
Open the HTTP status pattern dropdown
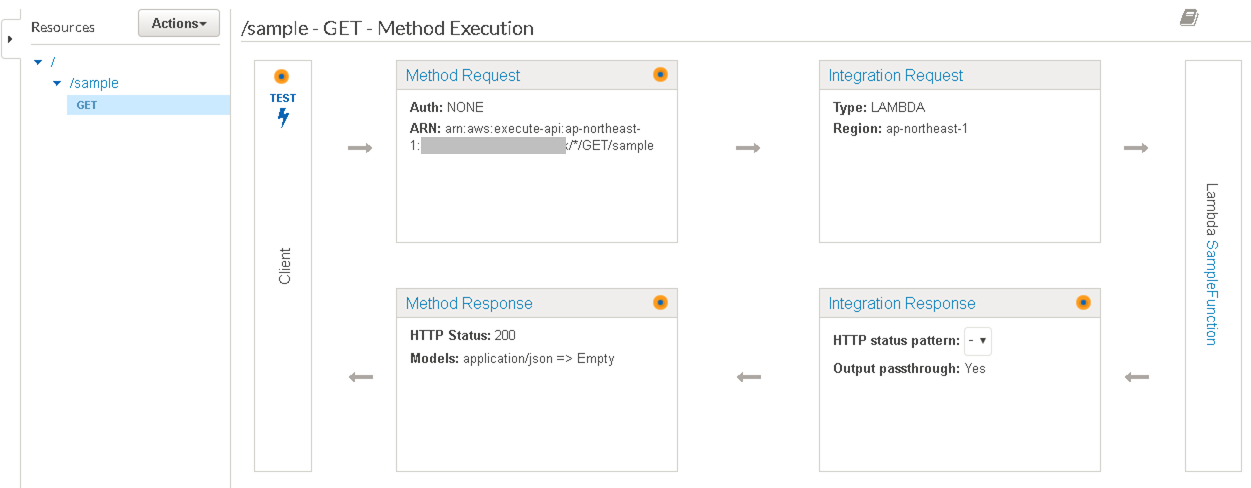coord(978,341)
